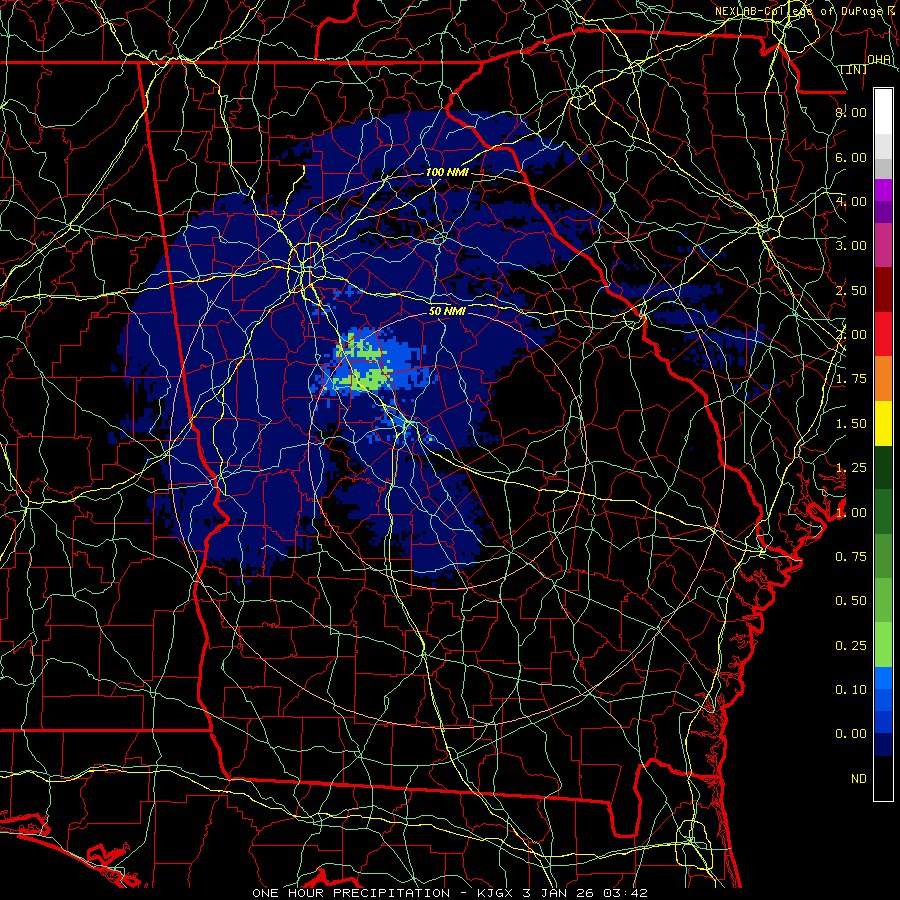
Task: Click the 2.50 legend value
Action: tap(851, 290)
